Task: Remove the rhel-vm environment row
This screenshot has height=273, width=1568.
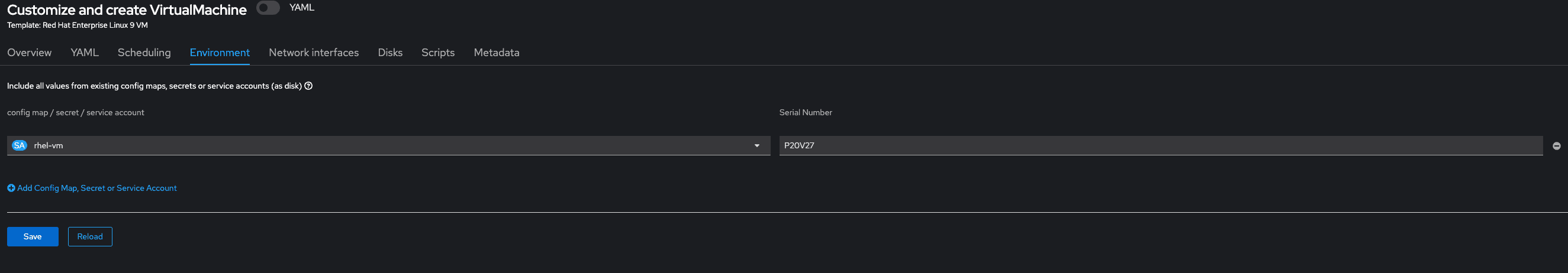Action: [1556, 146]
